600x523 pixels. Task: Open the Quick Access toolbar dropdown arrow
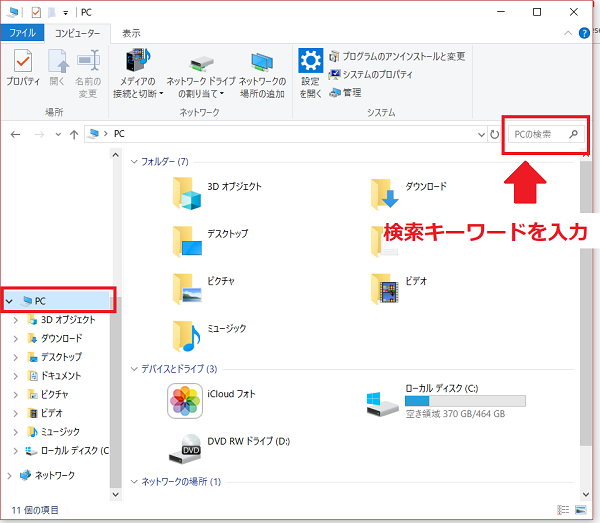(x=66, y=13)
